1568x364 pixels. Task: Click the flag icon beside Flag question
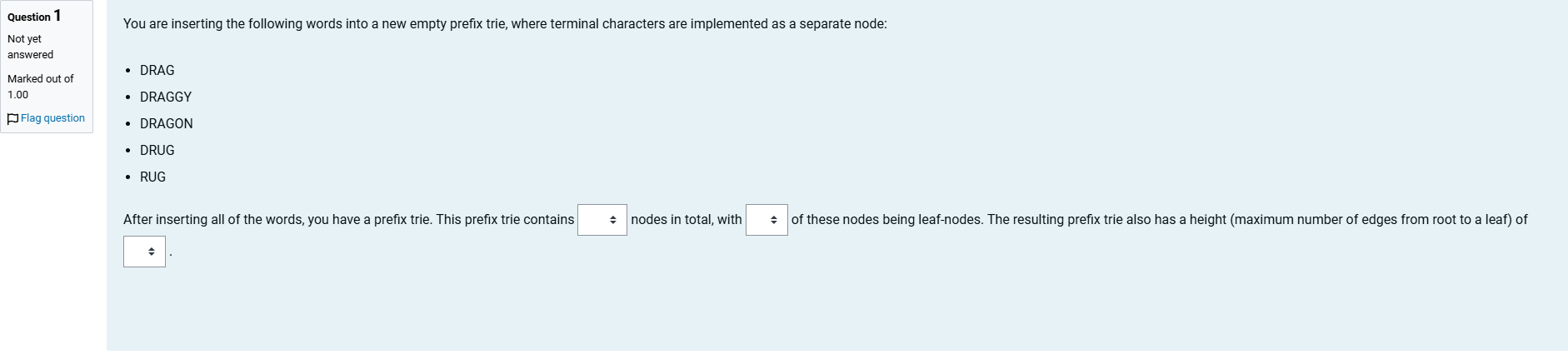12,119
